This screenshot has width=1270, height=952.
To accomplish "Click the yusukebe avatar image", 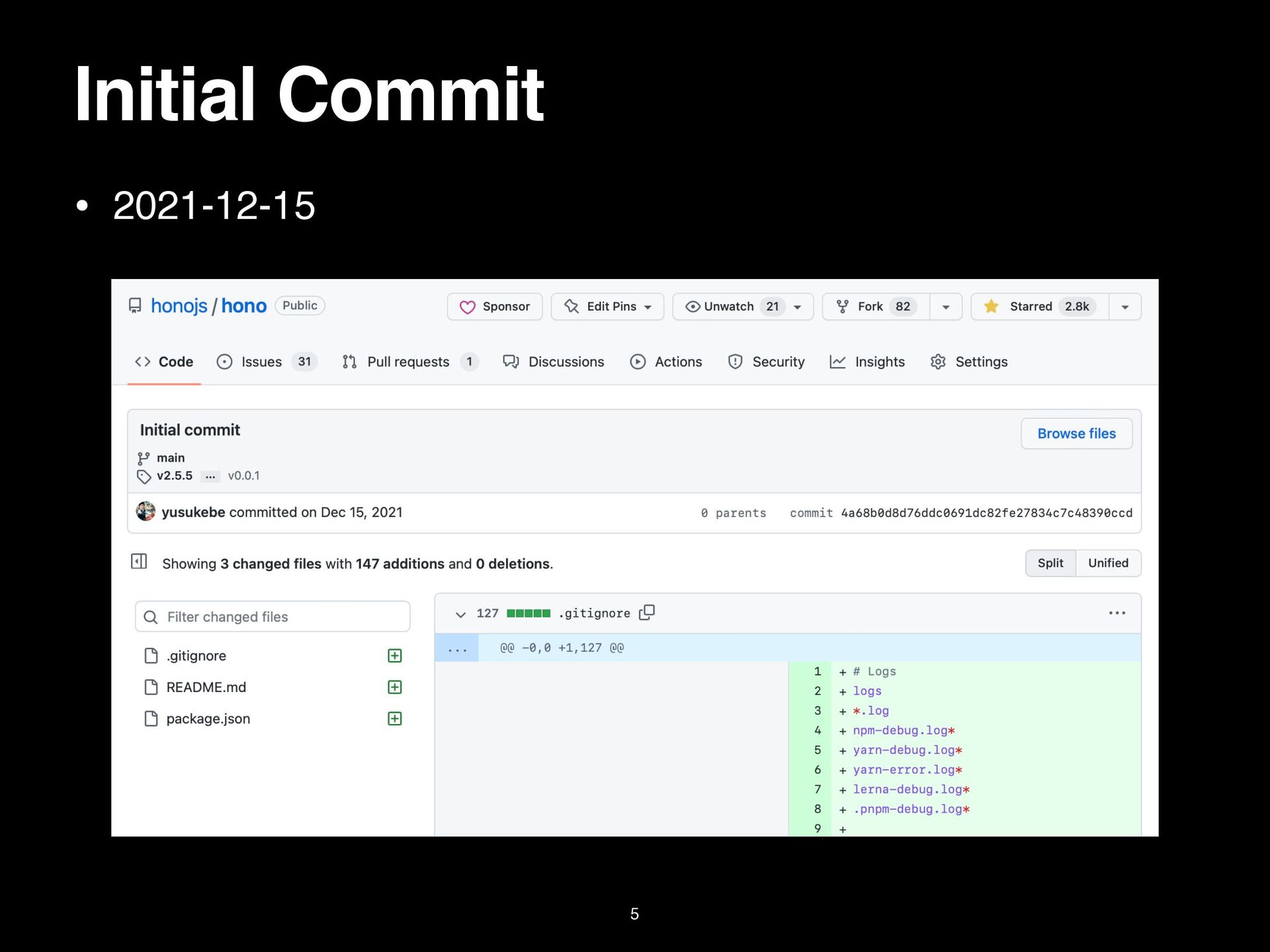I will [x=146, y=511].
